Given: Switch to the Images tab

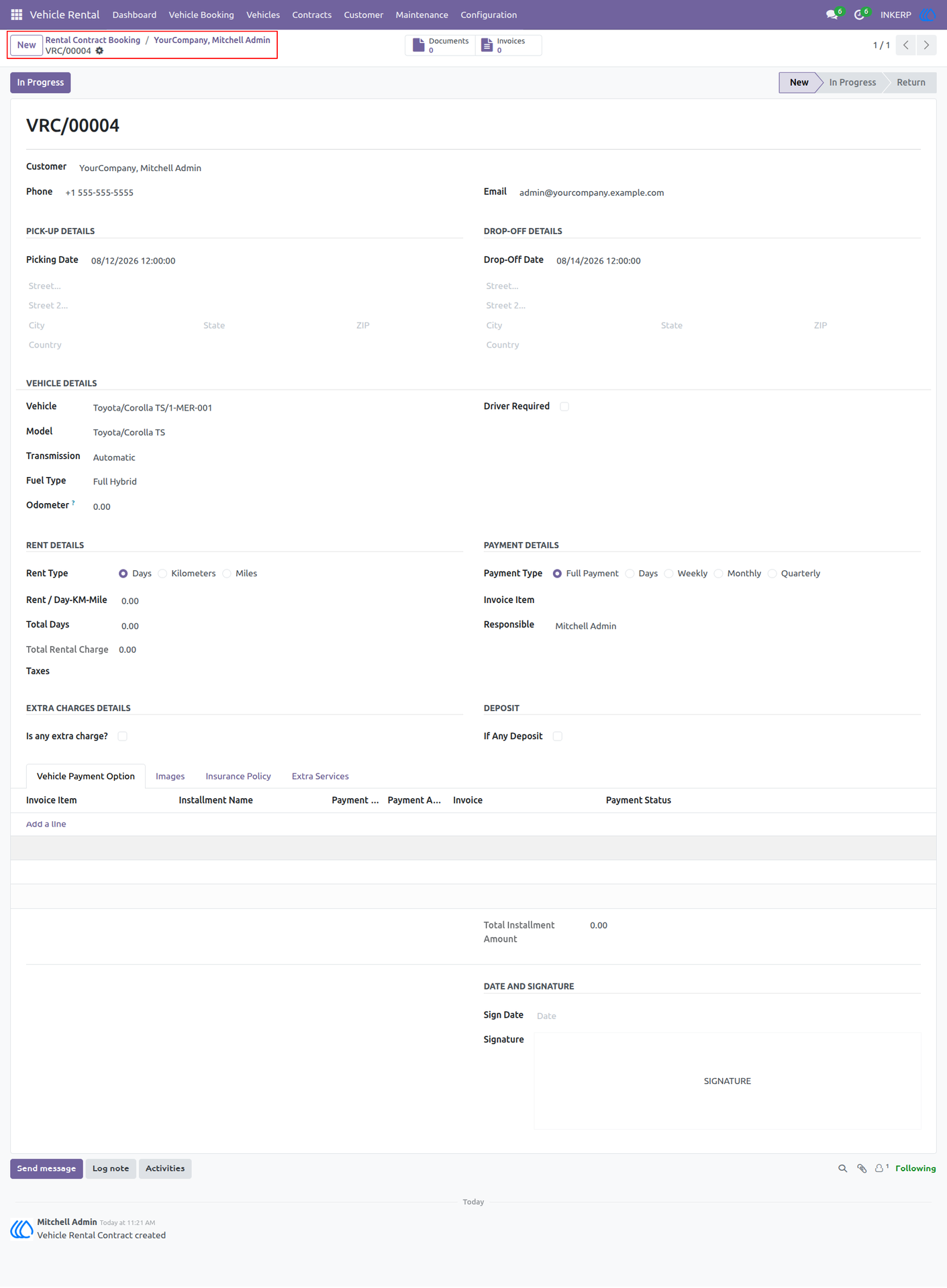Looking at the screenshot, I should point(170,776).
